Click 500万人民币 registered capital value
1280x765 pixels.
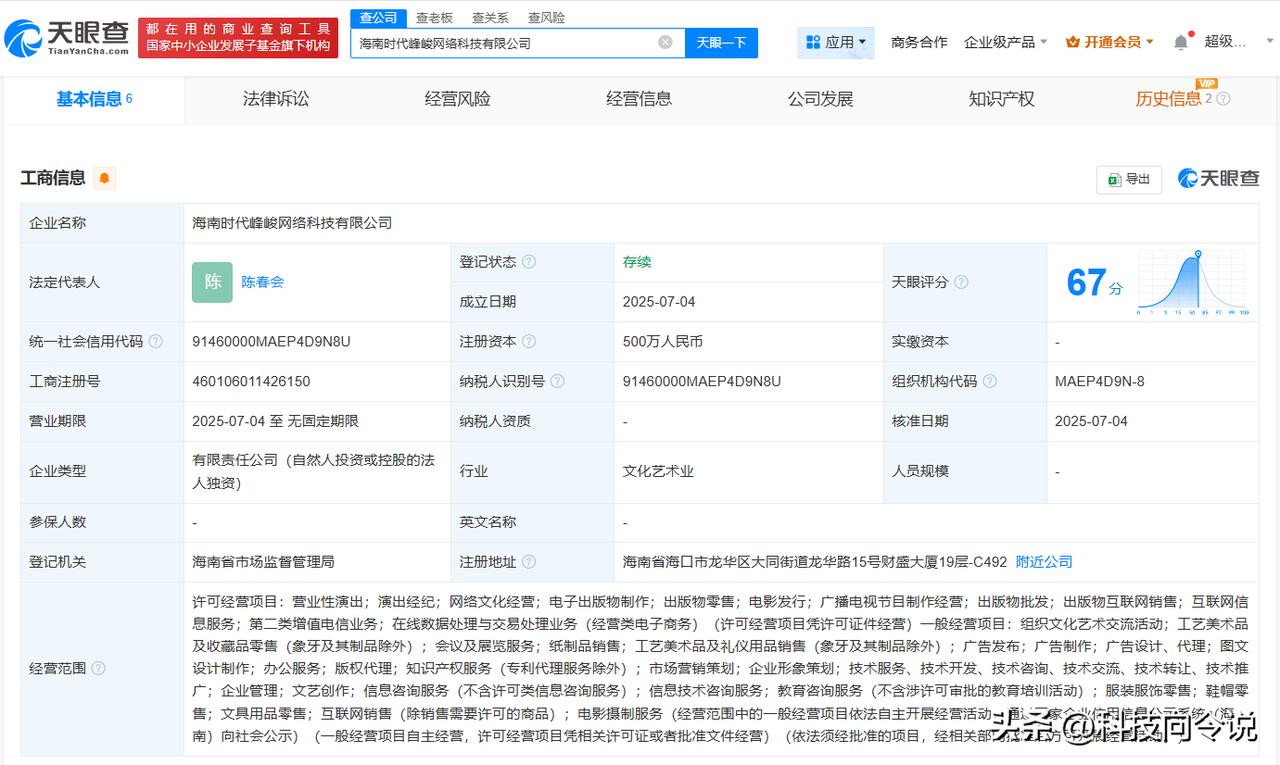click(662, 341)
